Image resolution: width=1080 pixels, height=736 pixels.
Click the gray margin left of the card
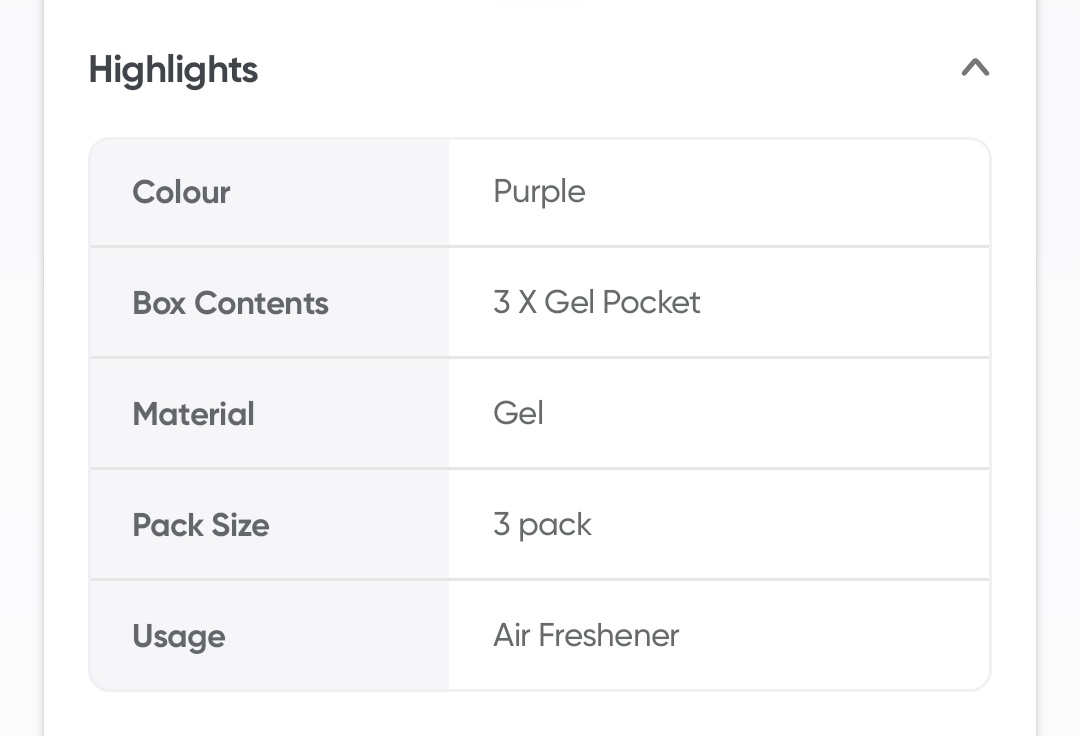coord(20,400)
